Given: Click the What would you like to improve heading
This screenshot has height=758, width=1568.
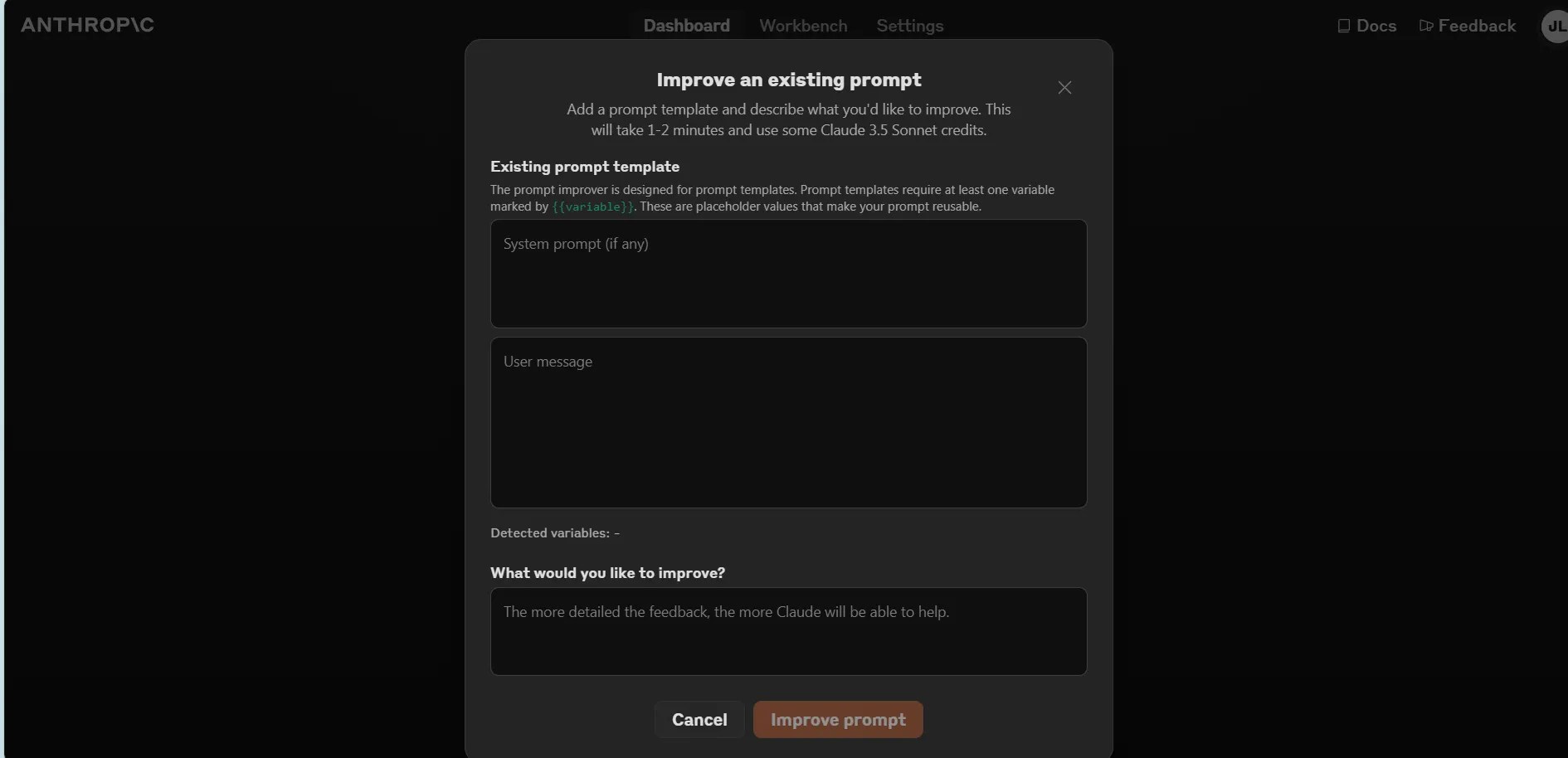Looking at the screenshot, I should [x=607, y=573].
